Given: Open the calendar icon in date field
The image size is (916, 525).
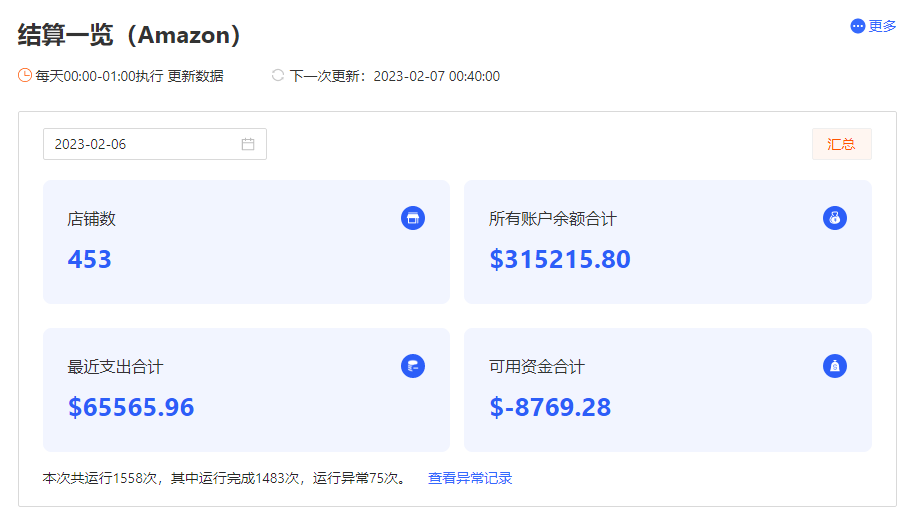Looking at the screenshot, I should point(248,144).
